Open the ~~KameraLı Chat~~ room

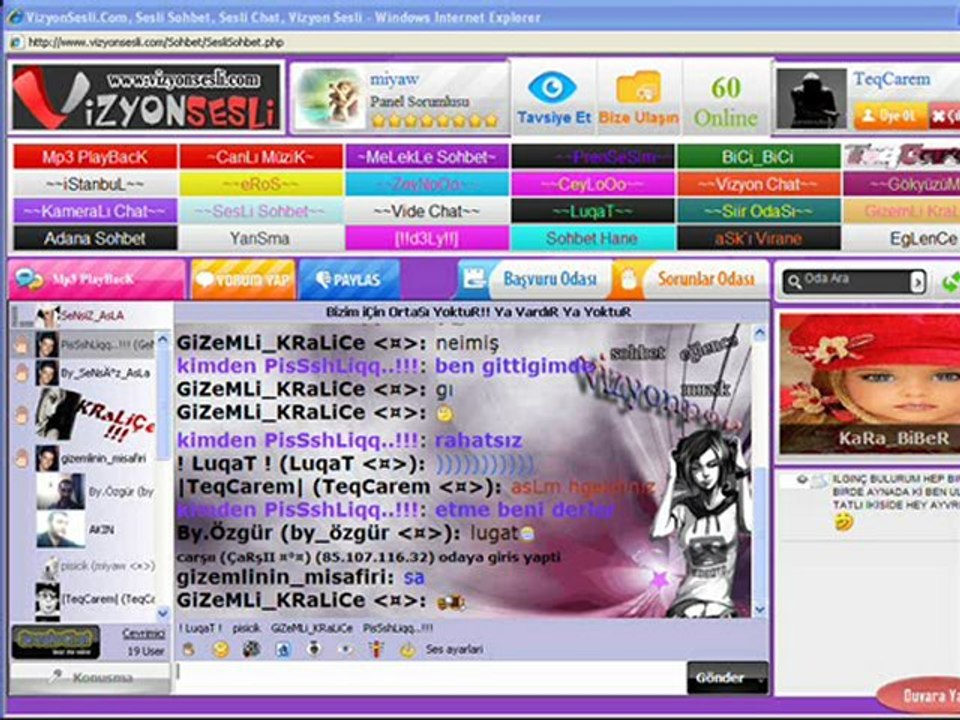[x=95, y=211]
